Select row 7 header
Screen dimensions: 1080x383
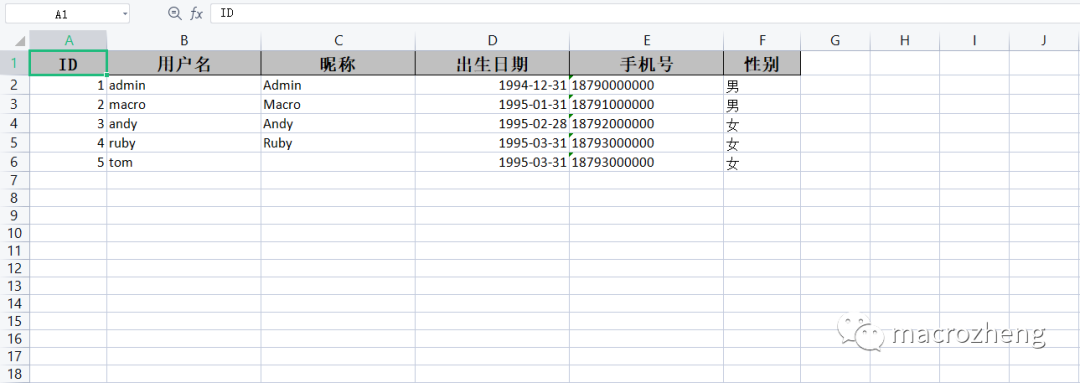(14, 180)
